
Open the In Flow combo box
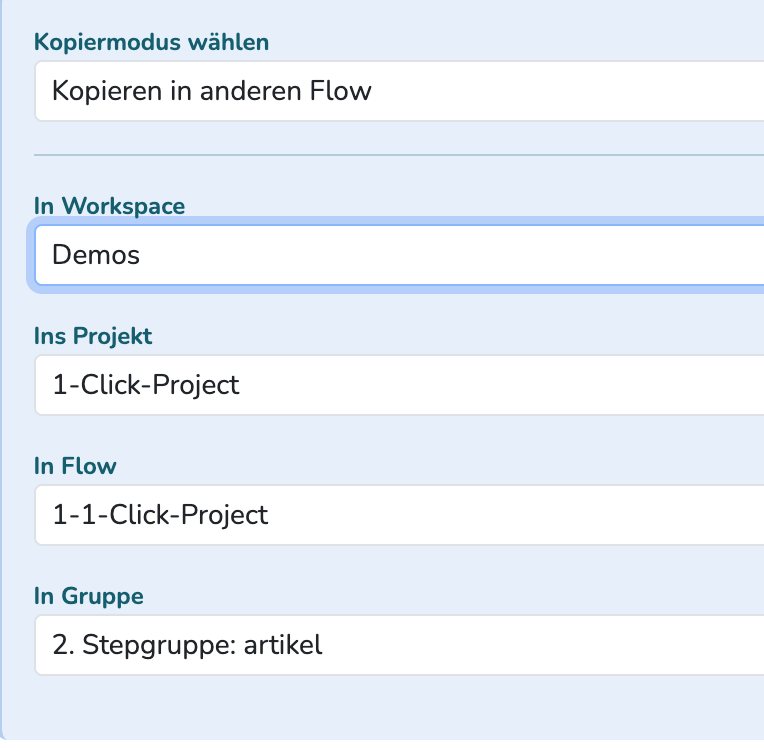[400, 515]
